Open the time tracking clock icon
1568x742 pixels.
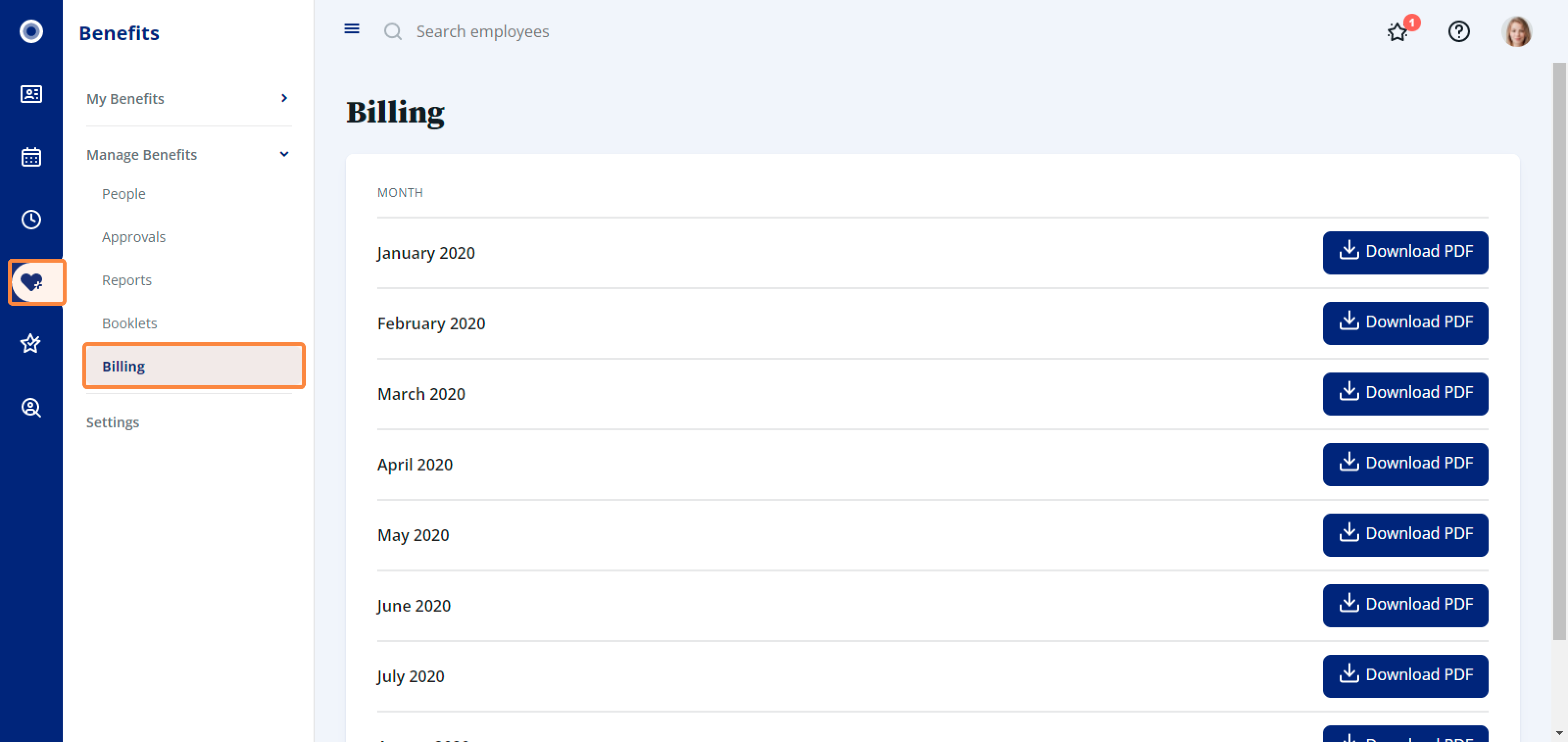pos(31,220)
